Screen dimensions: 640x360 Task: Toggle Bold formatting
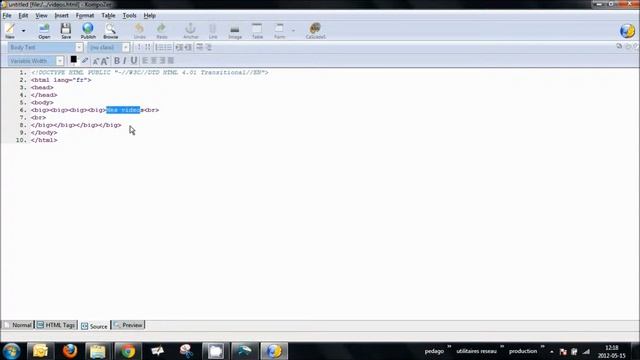[117, 61]
